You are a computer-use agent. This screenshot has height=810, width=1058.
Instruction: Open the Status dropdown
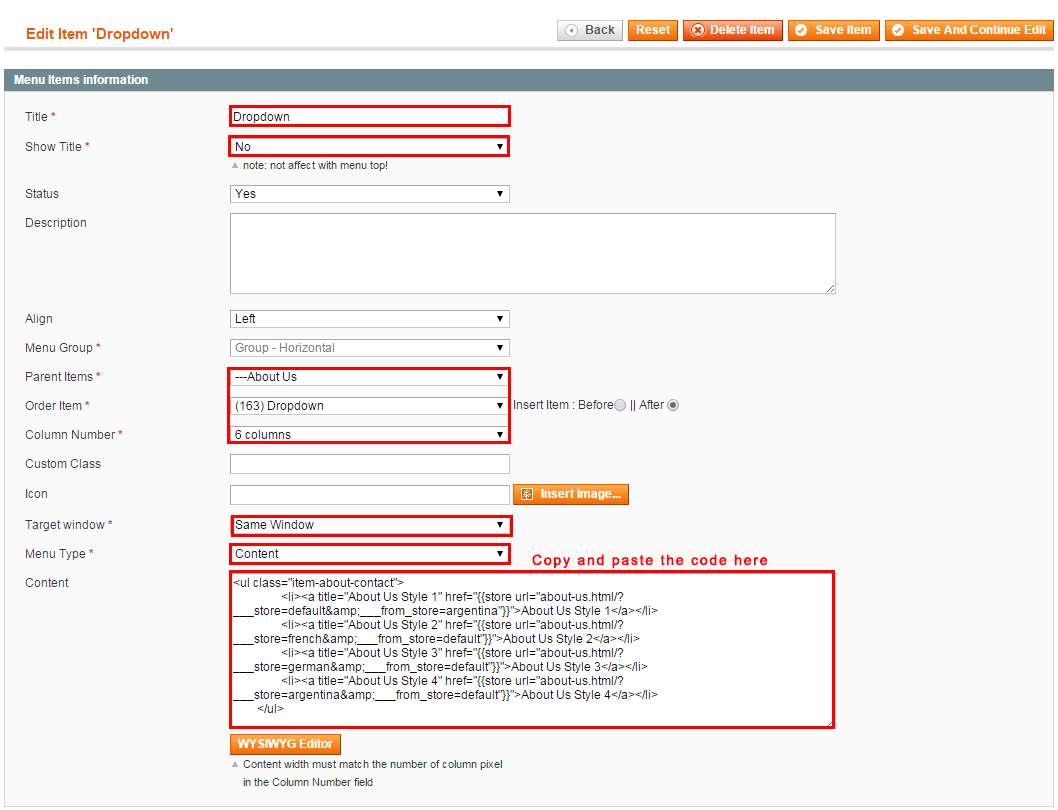point(370,194)
